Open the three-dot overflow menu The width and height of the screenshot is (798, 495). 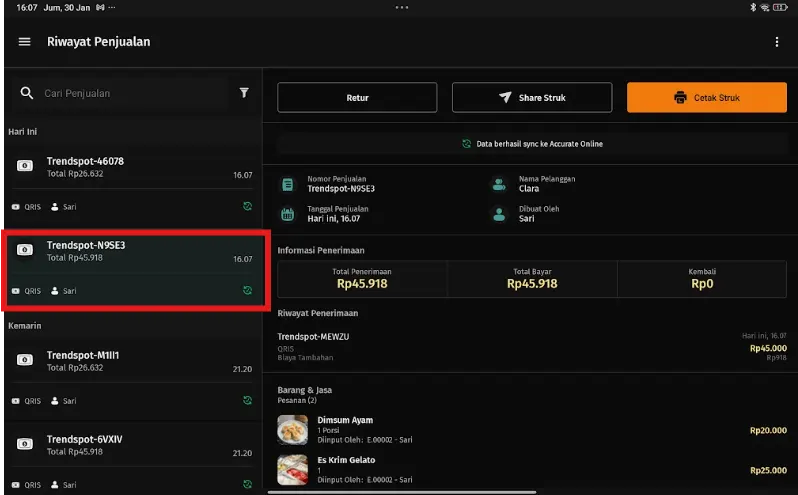pos(777,42)
